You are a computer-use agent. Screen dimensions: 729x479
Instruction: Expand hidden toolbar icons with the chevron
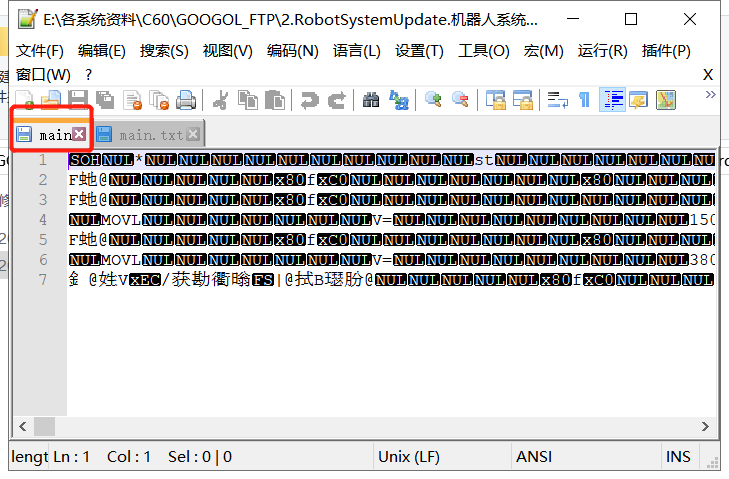click(x=710, y=95)
